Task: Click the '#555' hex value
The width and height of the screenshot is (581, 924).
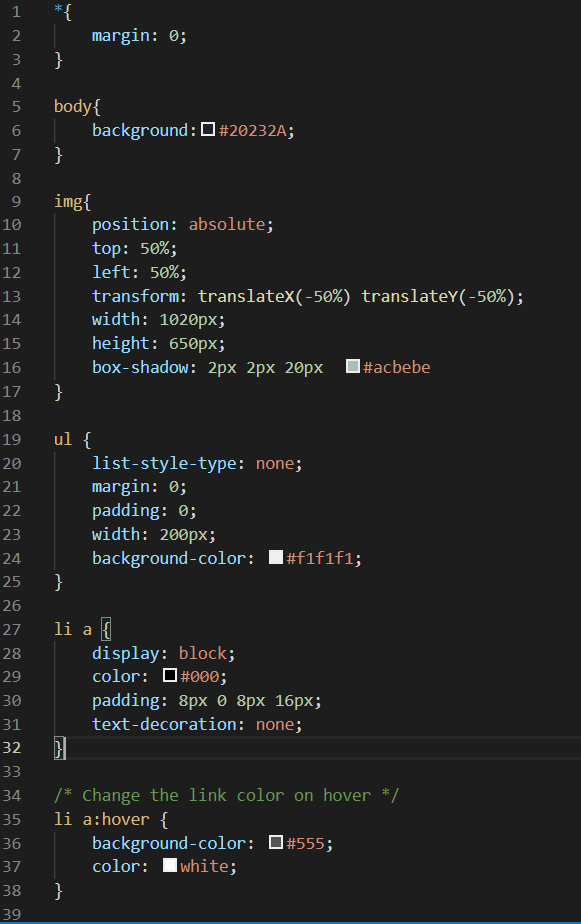Action: (306, 843)
